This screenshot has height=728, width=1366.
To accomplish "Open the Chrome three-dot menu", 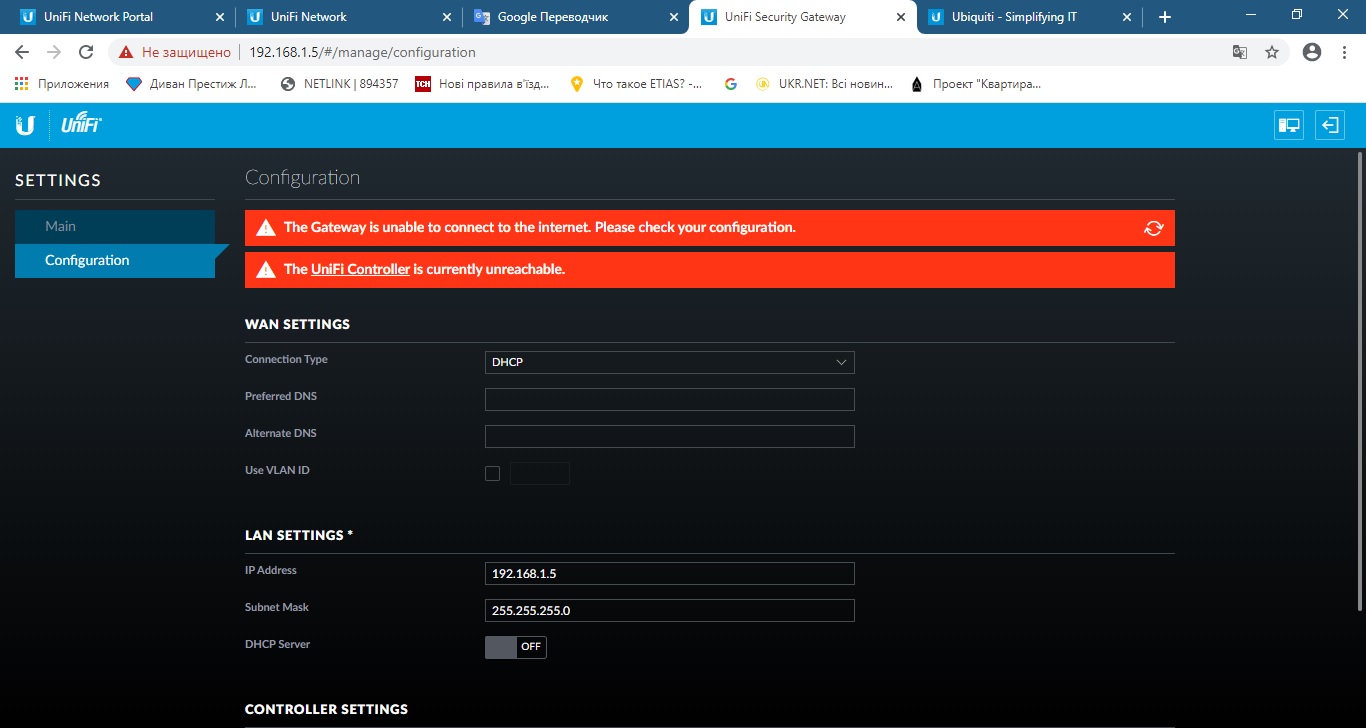I will (x=1345, y=52).
